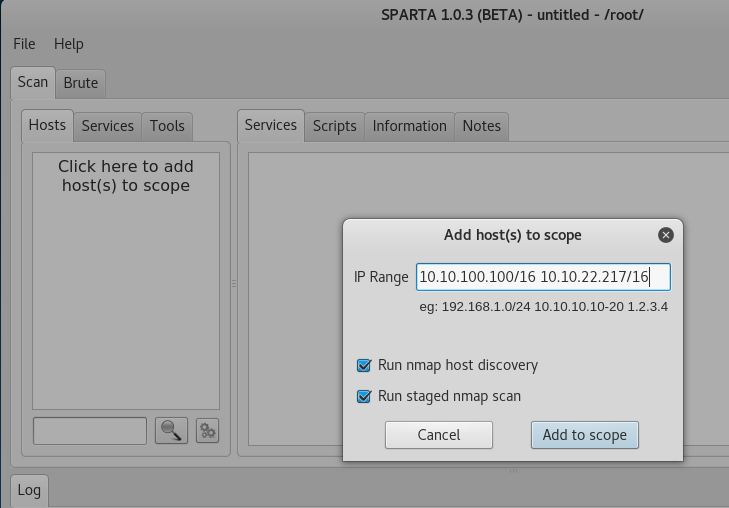Open the Help menu
Image resolution: width=729 pixels, height=508 pixels.
68,44
